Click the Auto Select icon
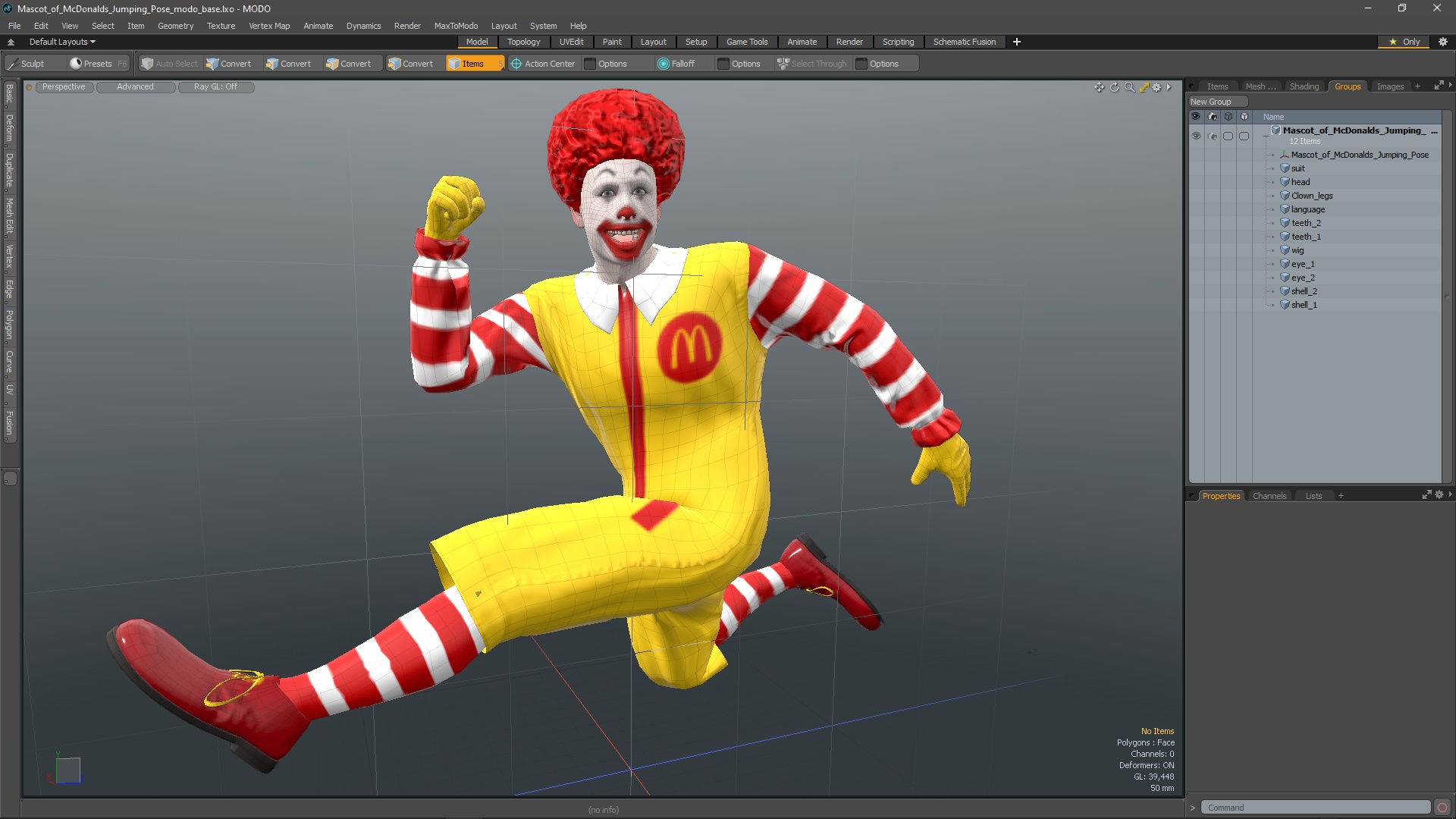The width and height of the screenshot is (1456, 819). coord(147,64)
